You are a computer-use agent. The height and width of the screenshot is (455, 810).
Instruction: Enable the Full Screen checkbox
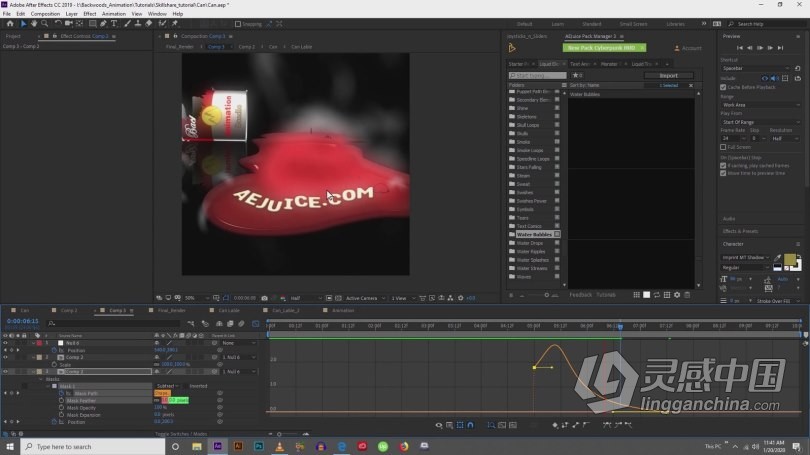tap(723, 147)
